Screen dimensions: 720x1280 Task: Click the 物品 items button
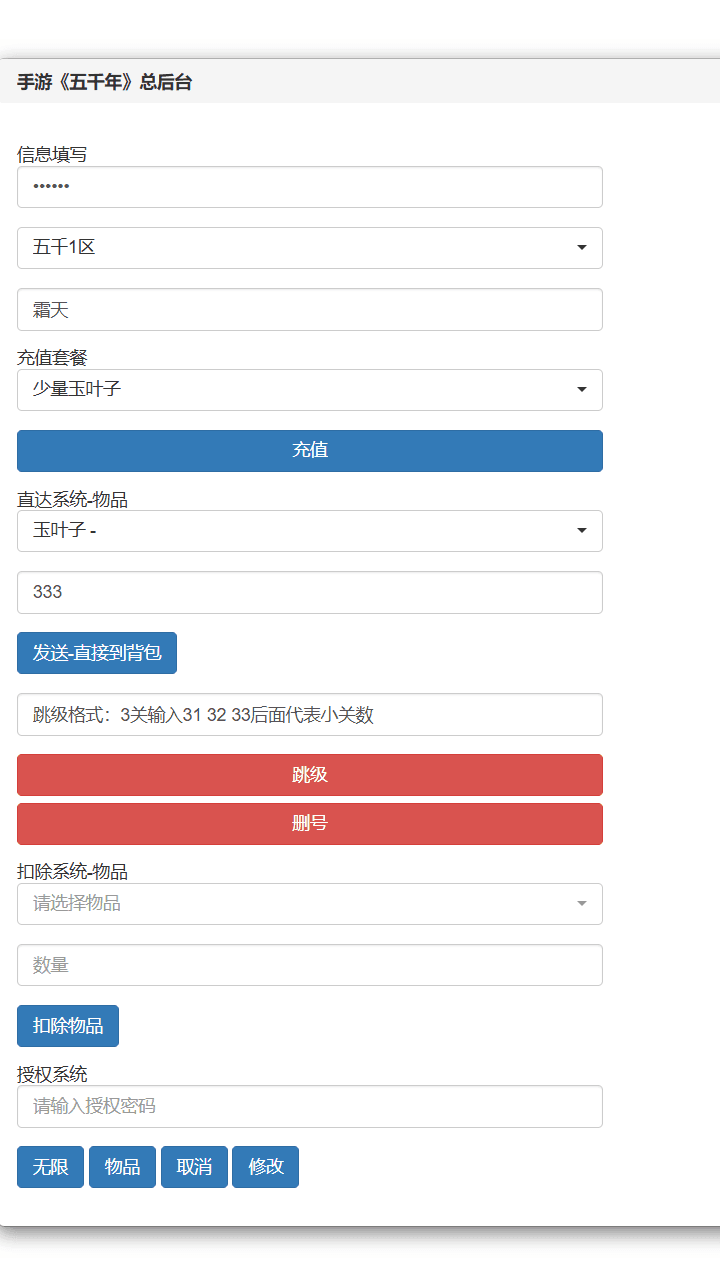tap(121, 1166)
